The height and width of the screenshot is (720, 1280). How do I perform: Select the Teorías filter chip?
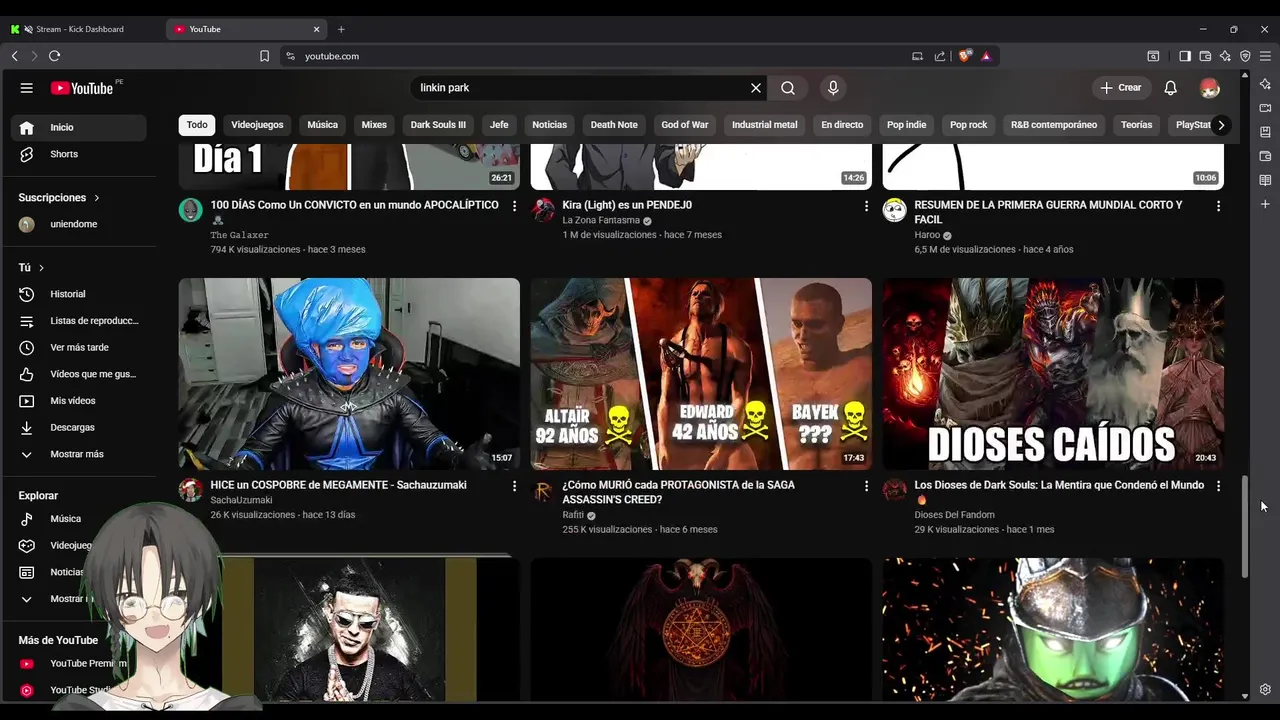click(1137, 125)
